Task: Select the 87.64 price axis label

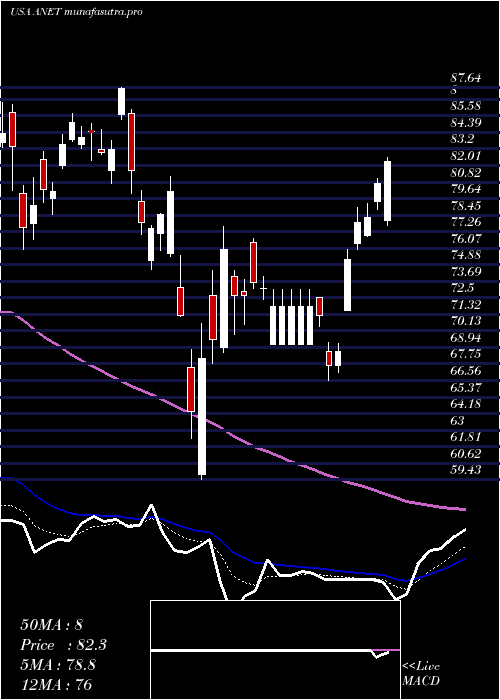Action: pyautogui.click(x=466, y=78)
